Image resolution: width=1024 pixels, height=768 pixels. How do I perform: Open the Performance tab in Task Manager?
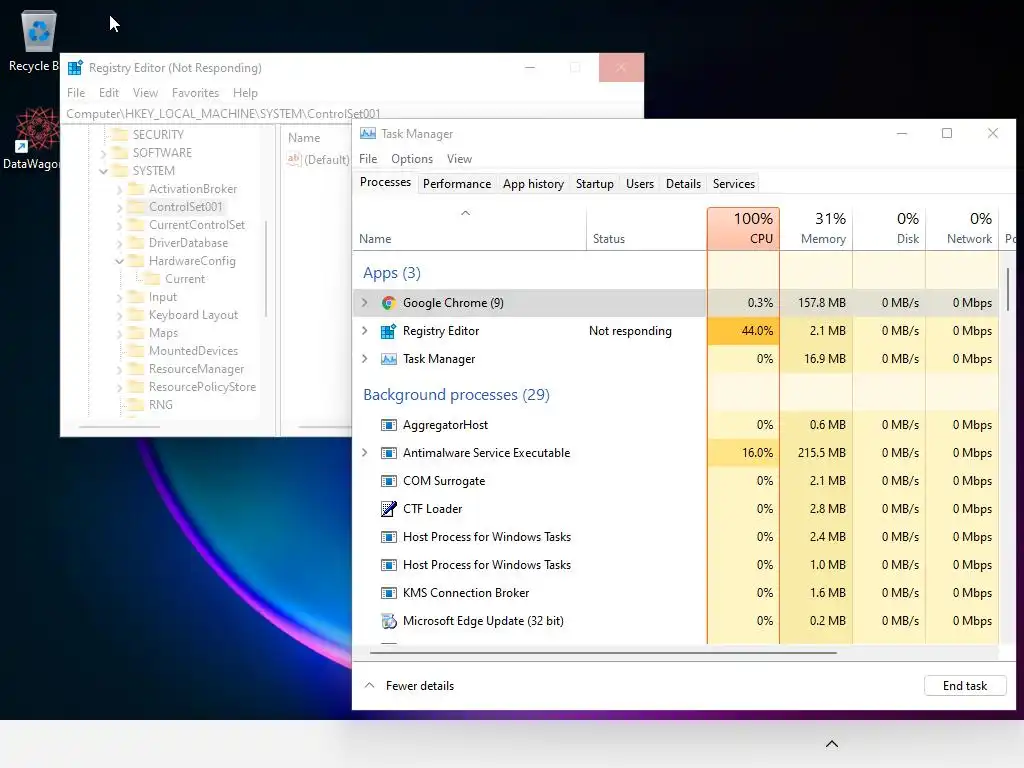456,184
